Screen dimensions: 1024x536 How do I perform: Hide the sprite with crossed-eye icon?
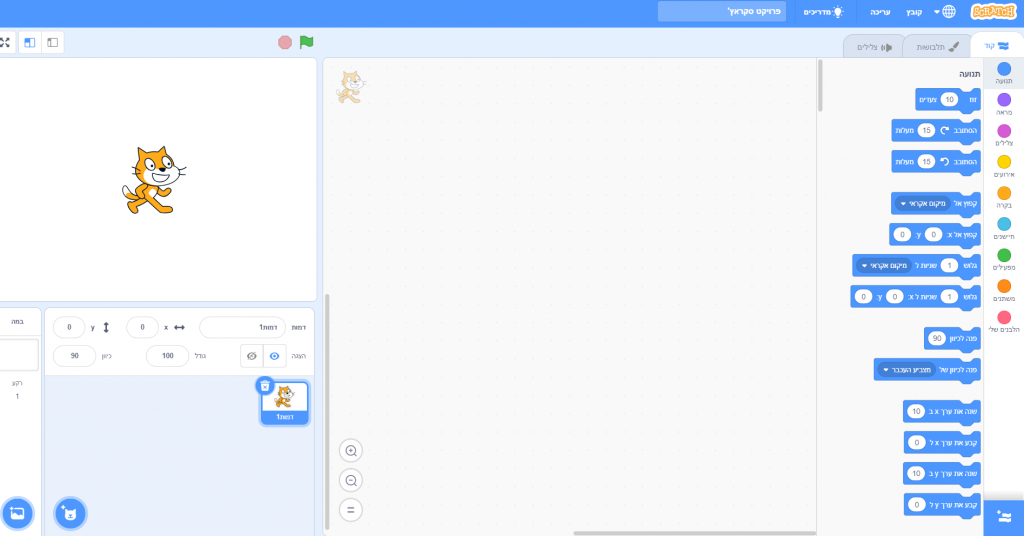(252, 356)
